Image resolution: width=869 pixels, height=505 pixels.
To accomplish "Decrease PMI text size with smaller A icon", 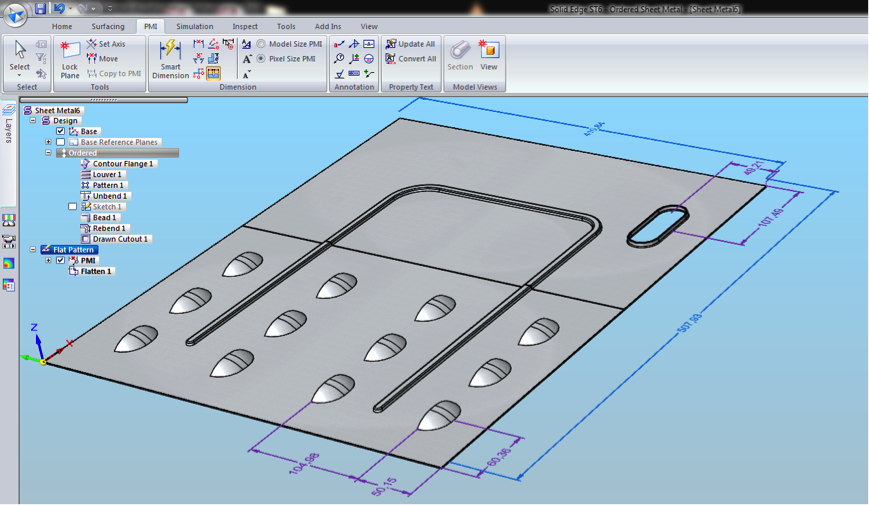I will click(x=247, y=74).
